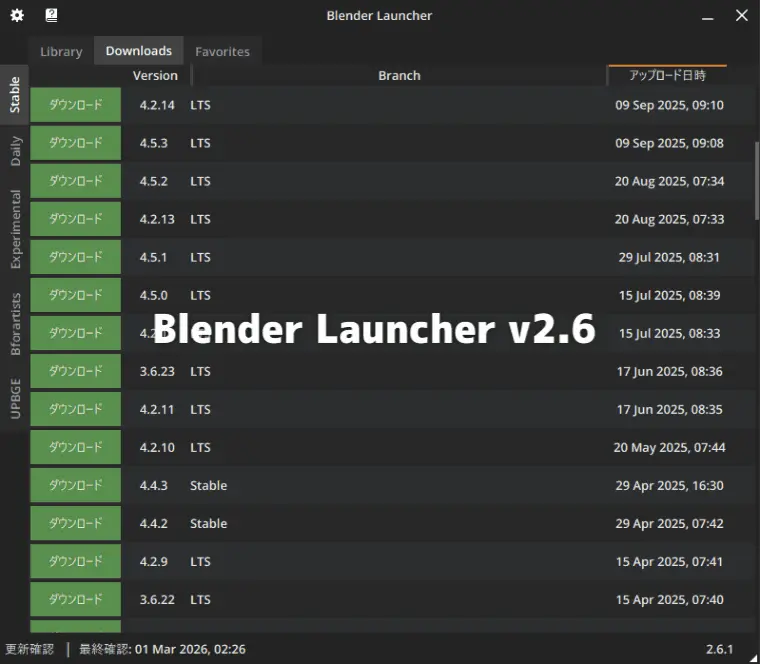The image size is (760, 664).
Task: Download Blender version 4.2.14 LTS
Action: tap(76, 105)
